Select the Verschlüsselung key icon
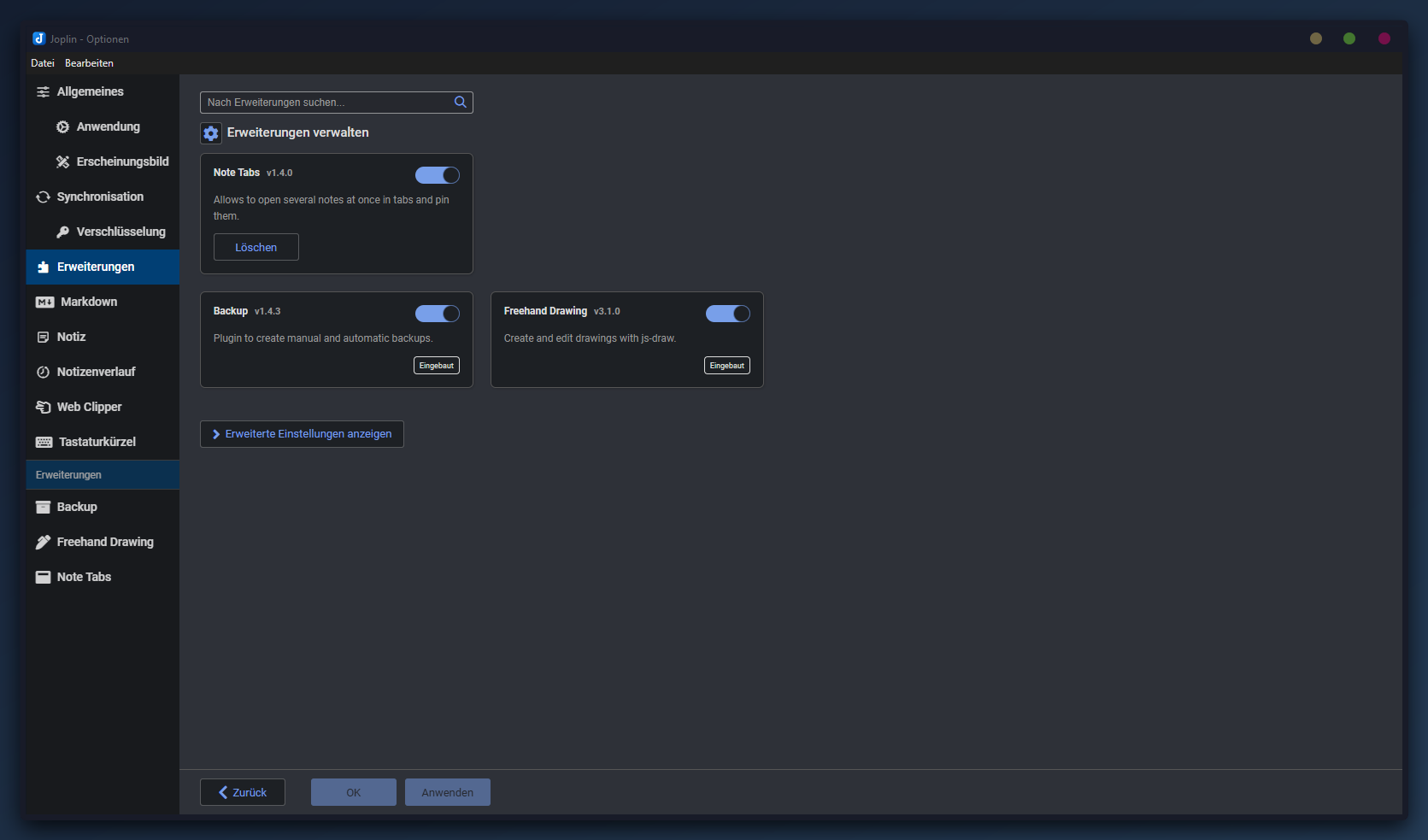The image size is (1428, 840). (x=62, y=232)
